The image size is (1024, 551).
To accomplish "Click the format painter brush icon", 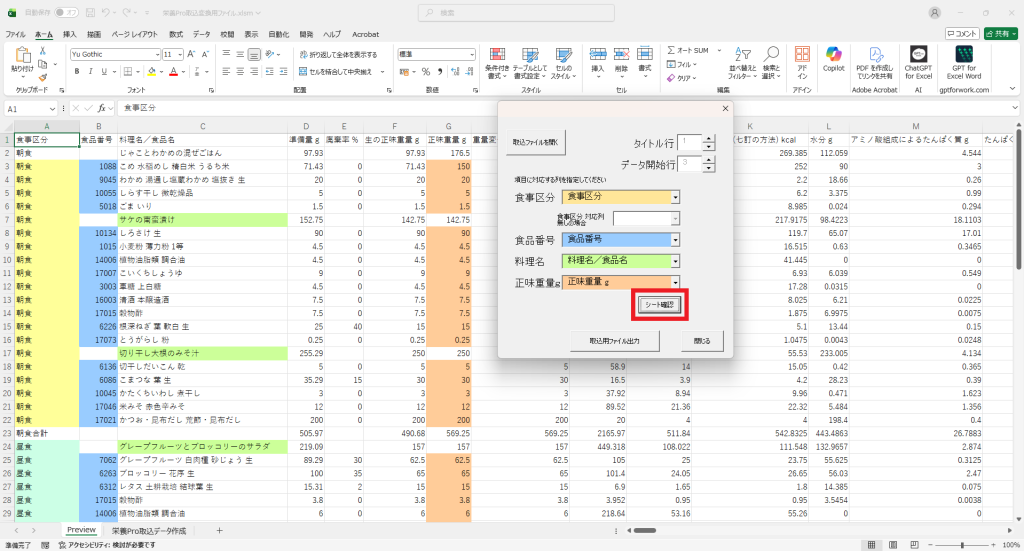I will pos(44,72).
